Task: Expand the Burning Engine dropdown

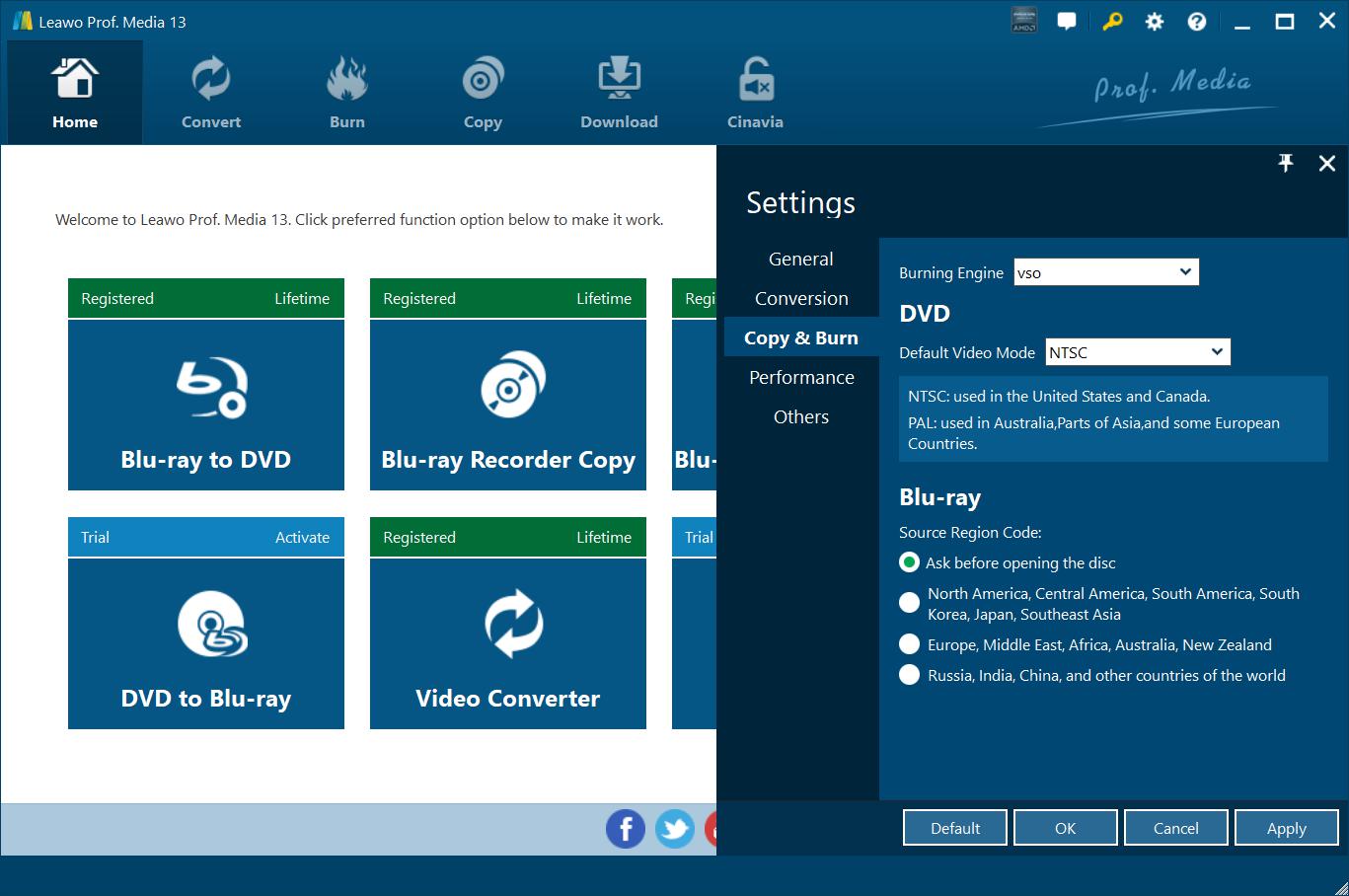Action: click(x=1106, y=272)
